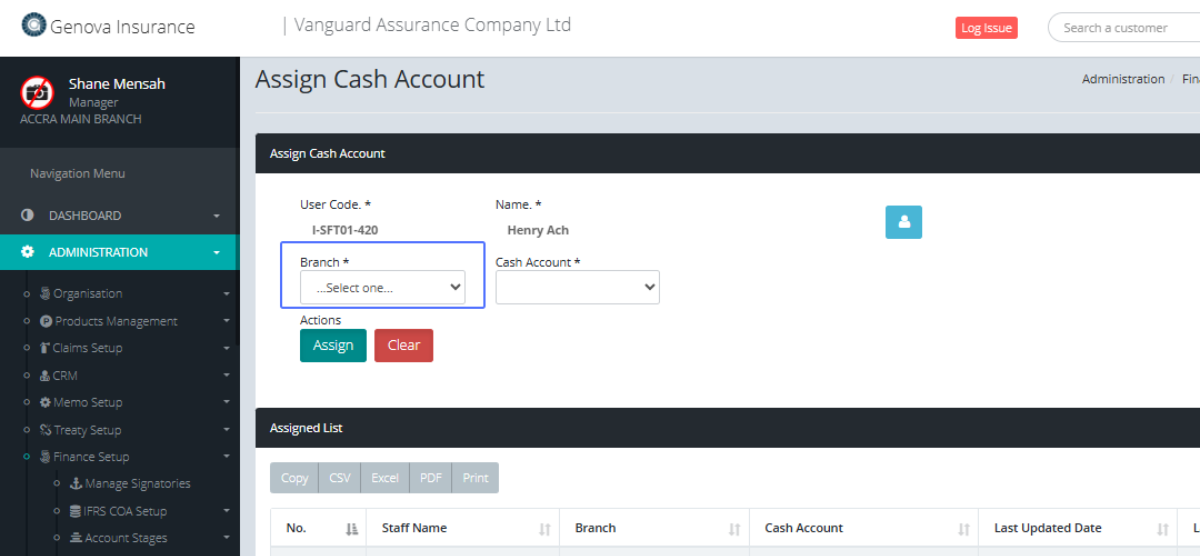Expand Products Management submenu
The width and height of the screenshot is (1200, 556).
point(116,321)
